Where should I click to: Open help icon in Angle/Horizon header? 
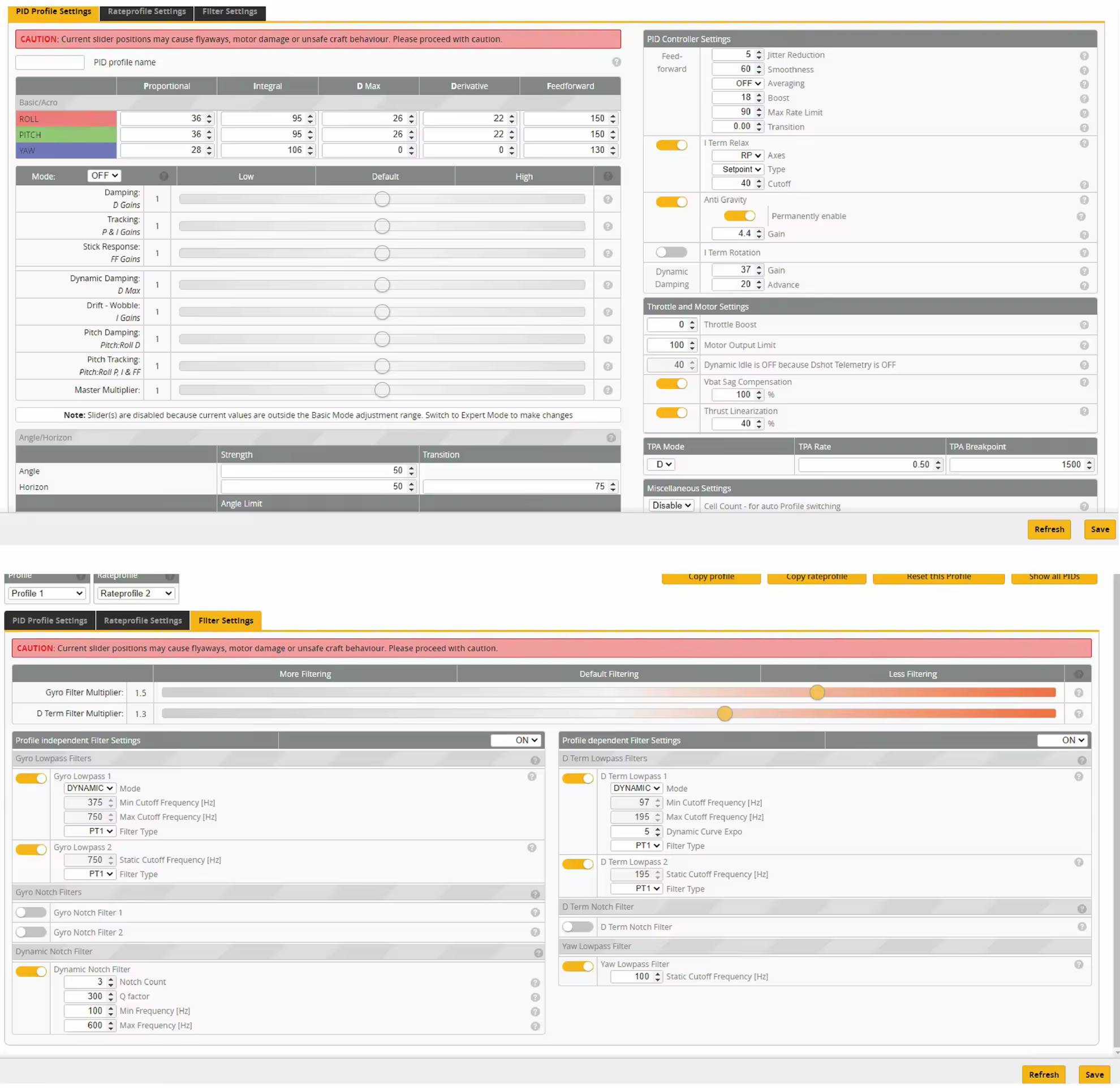tap(611, 437)
